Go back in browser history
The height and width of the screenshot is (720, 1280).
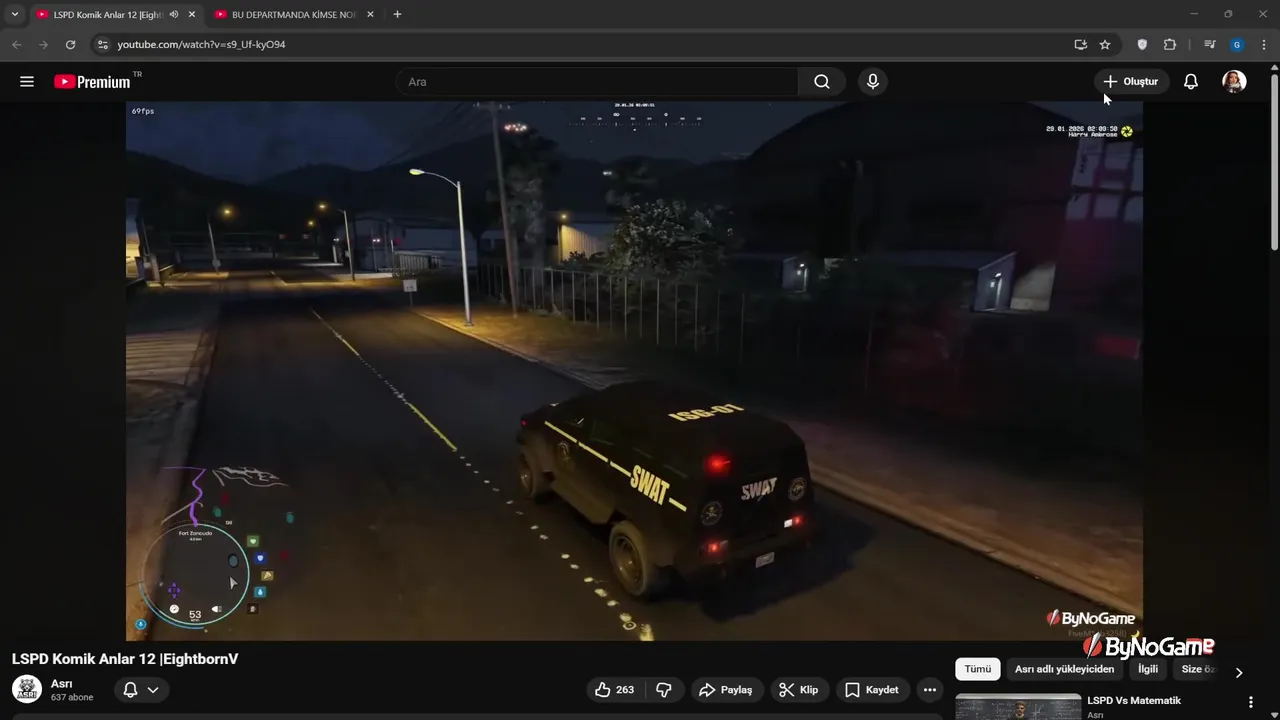tap(16, 44)
